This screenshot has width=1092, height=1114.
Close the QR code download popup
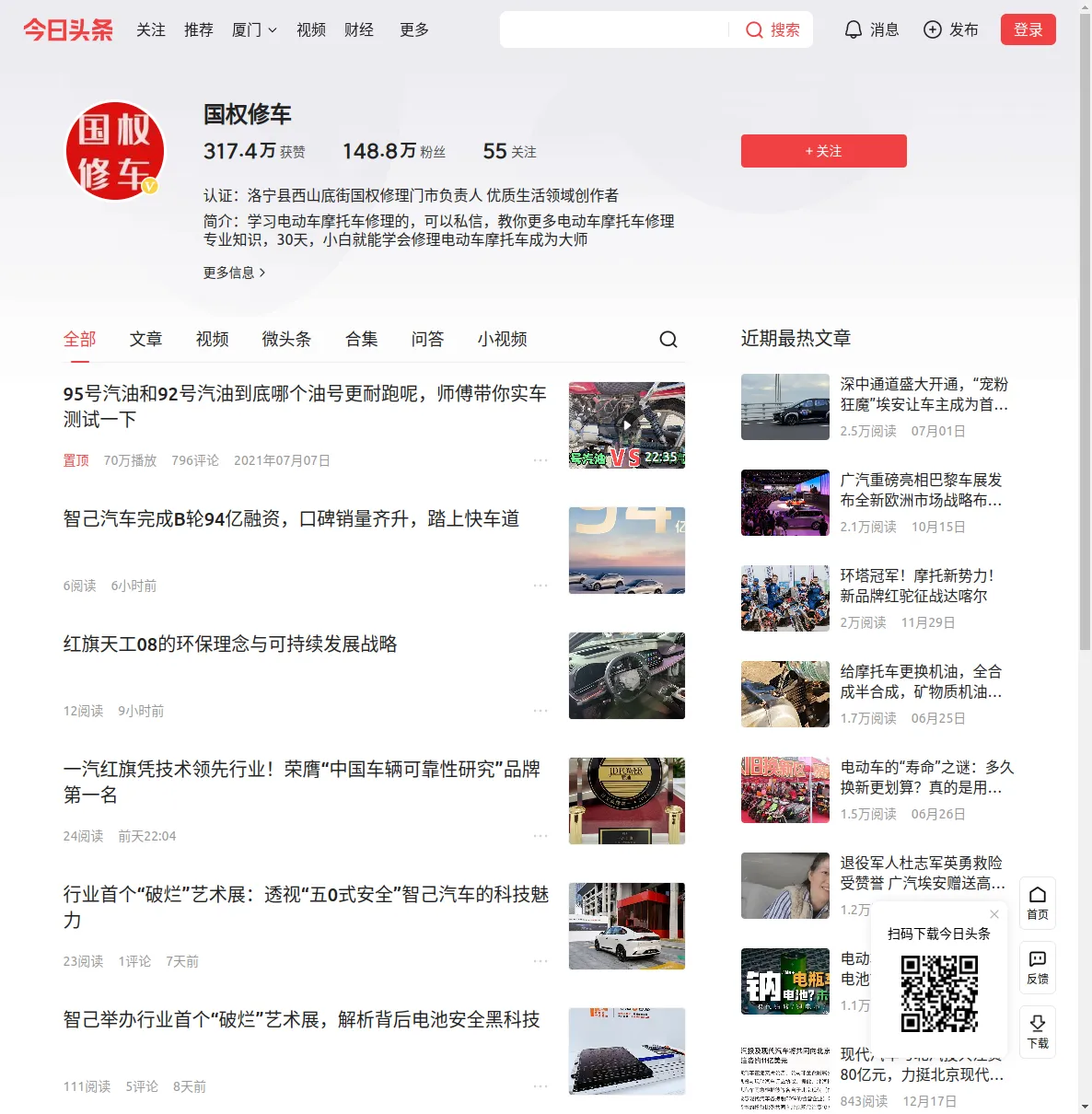pos(994,914)
